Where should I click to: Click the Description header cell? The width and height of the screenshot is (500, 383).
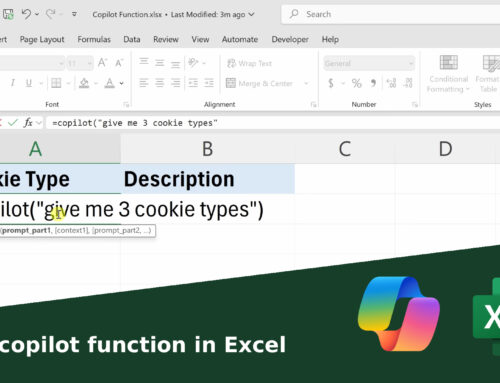tap(207, 179)
